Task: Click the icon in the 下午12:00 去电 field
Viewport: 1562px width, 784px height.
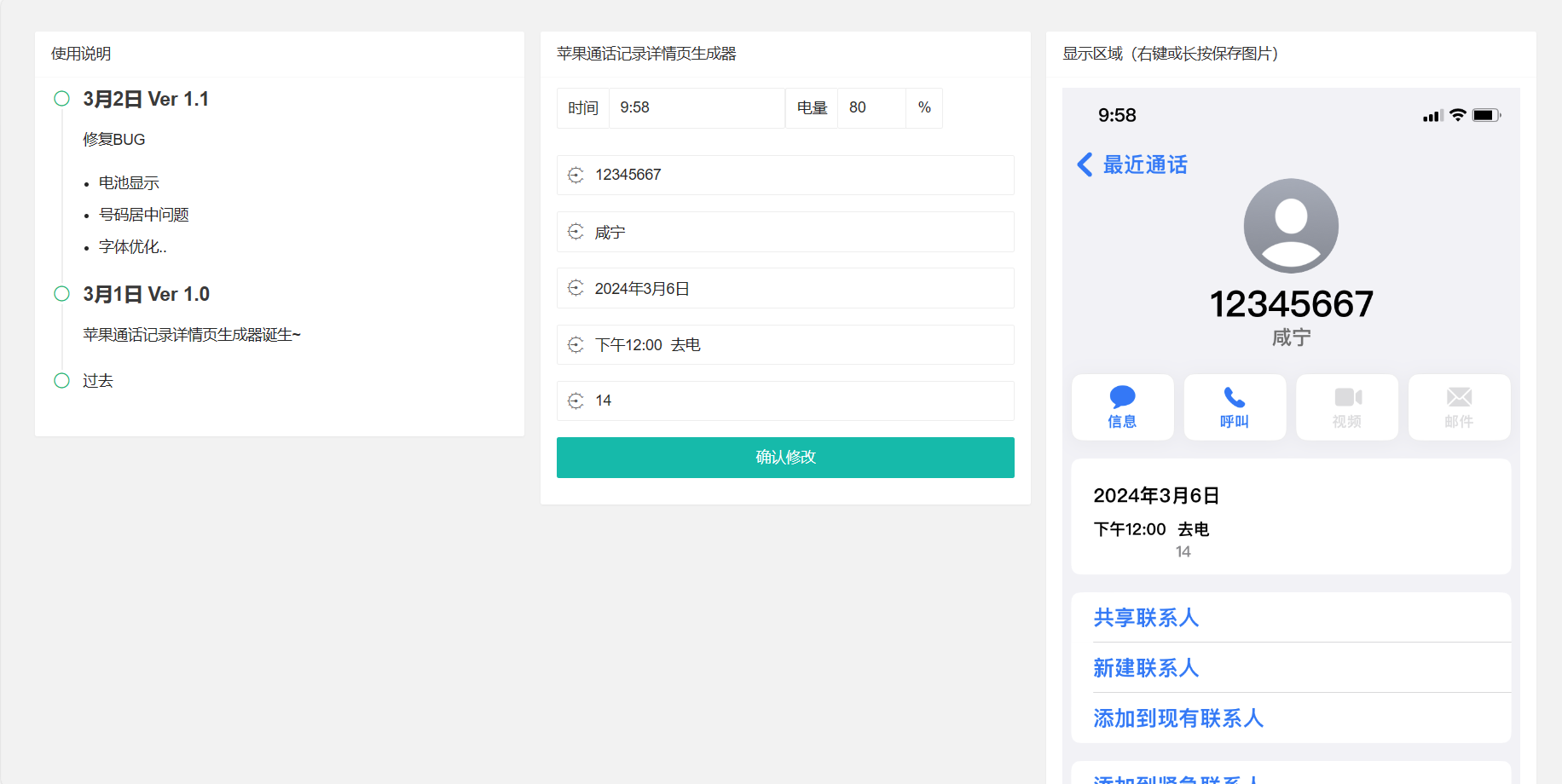Action: pyautogui.click(x=576, y=344)
